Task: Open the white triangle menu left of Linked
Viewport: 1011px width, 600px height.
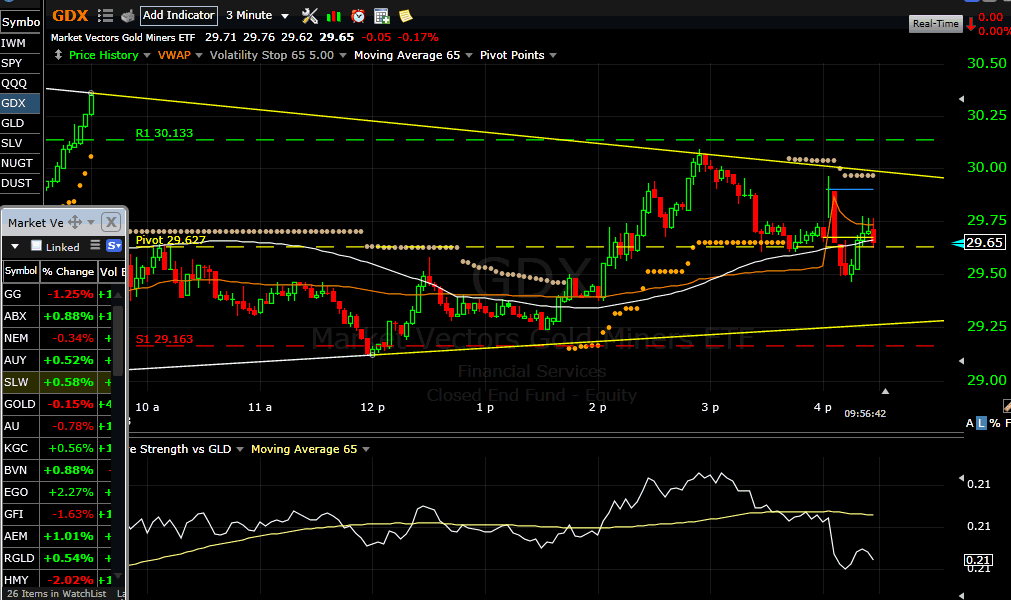Action: point(15,246)
